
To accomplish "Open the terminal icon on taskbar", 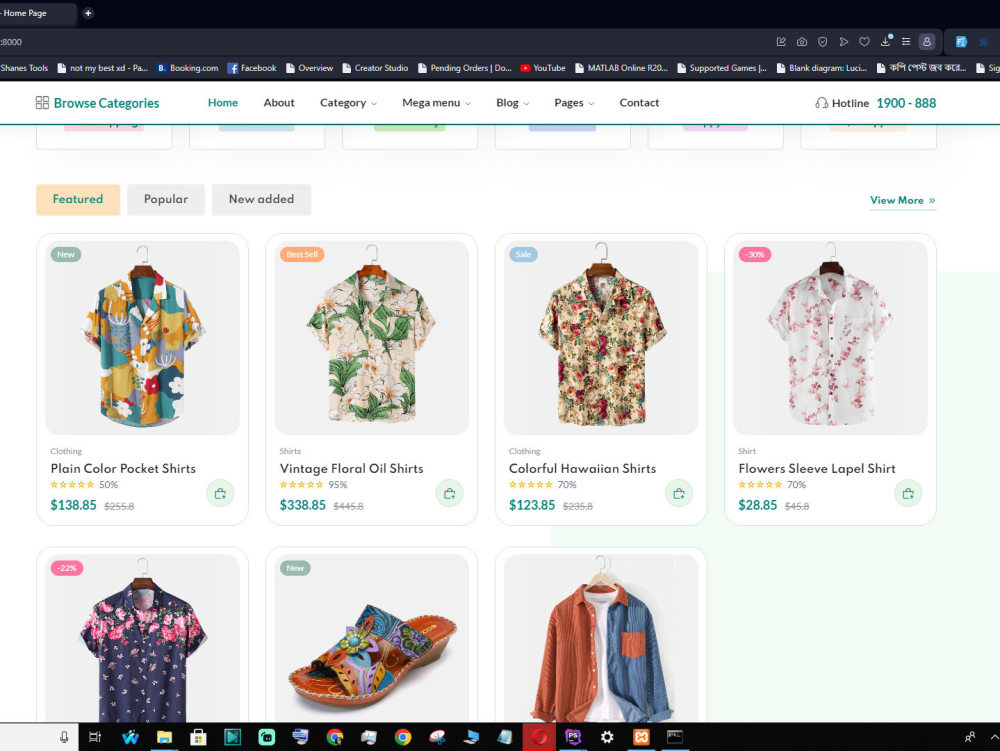I will point(675,738).
